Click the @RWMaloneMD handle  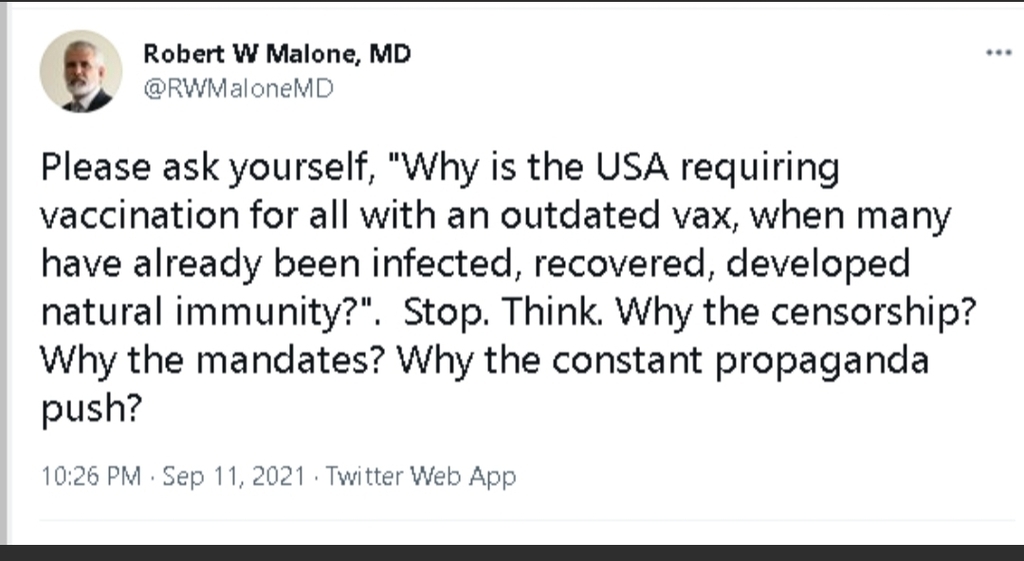point(239,88)
